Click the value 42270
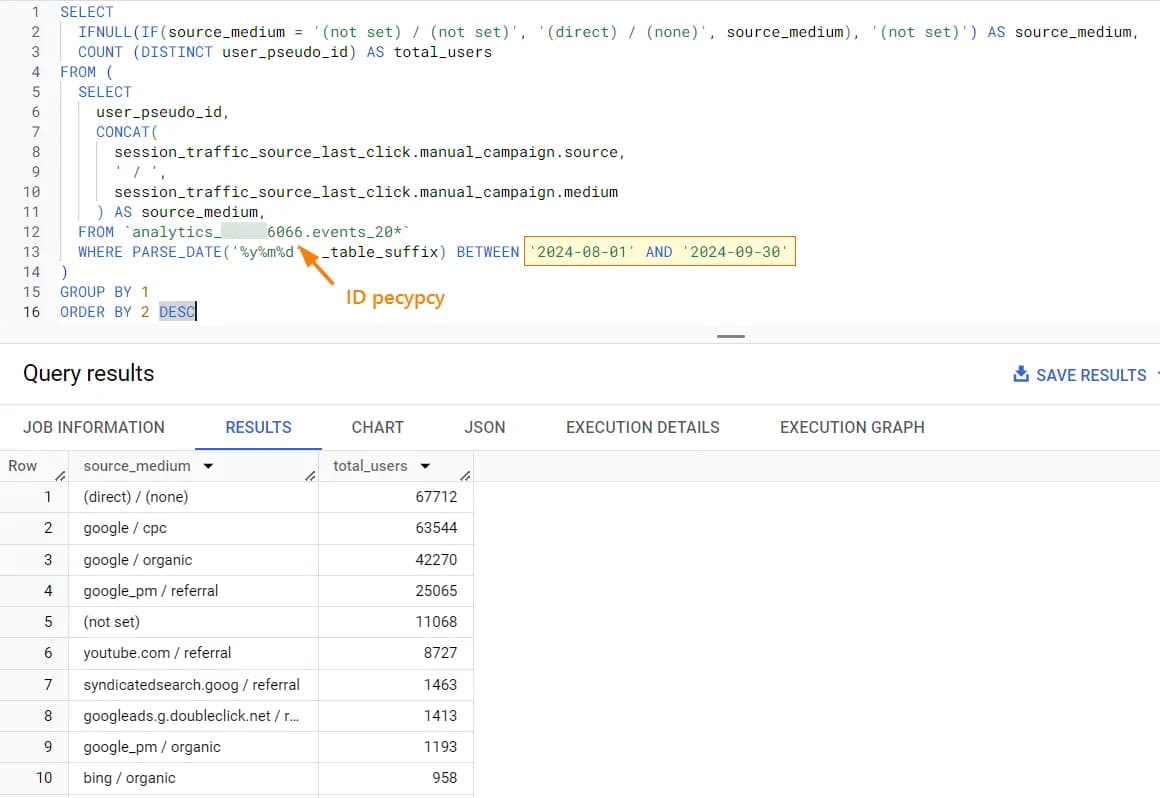 point(436,560)
